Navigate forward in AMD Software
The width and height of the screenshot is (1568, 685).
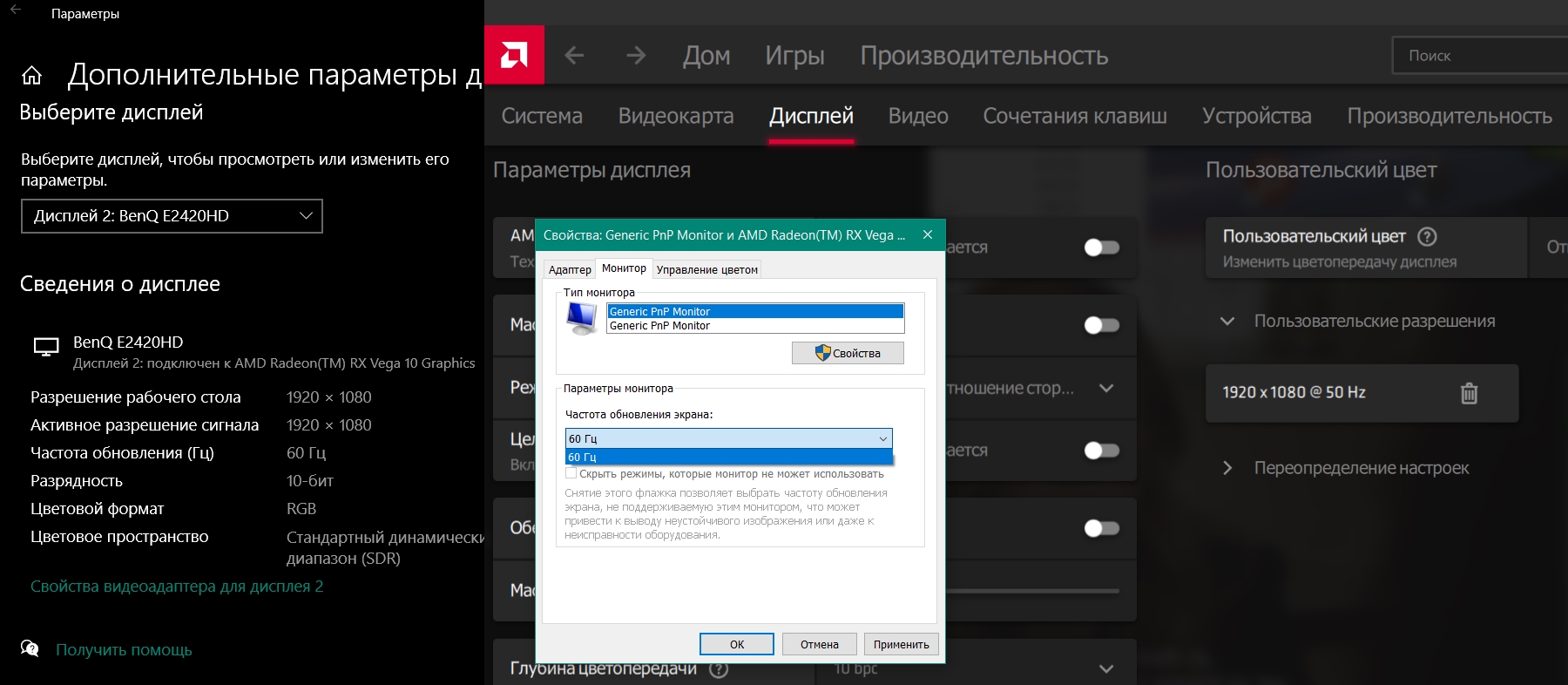pos(636,56)
